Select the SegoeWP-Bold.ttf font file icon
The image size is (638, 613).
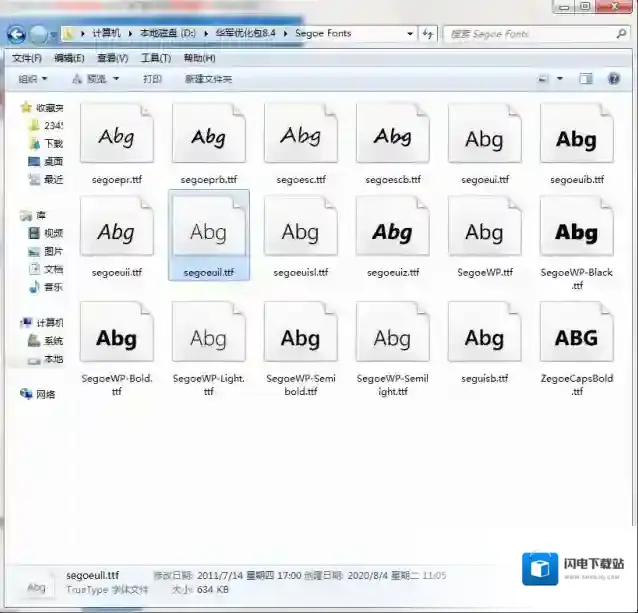coord(117,332)
